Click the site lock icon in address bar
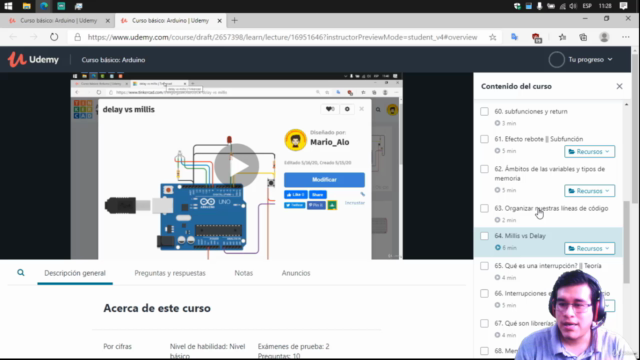 pyautogui.click(x=78, y=37)
